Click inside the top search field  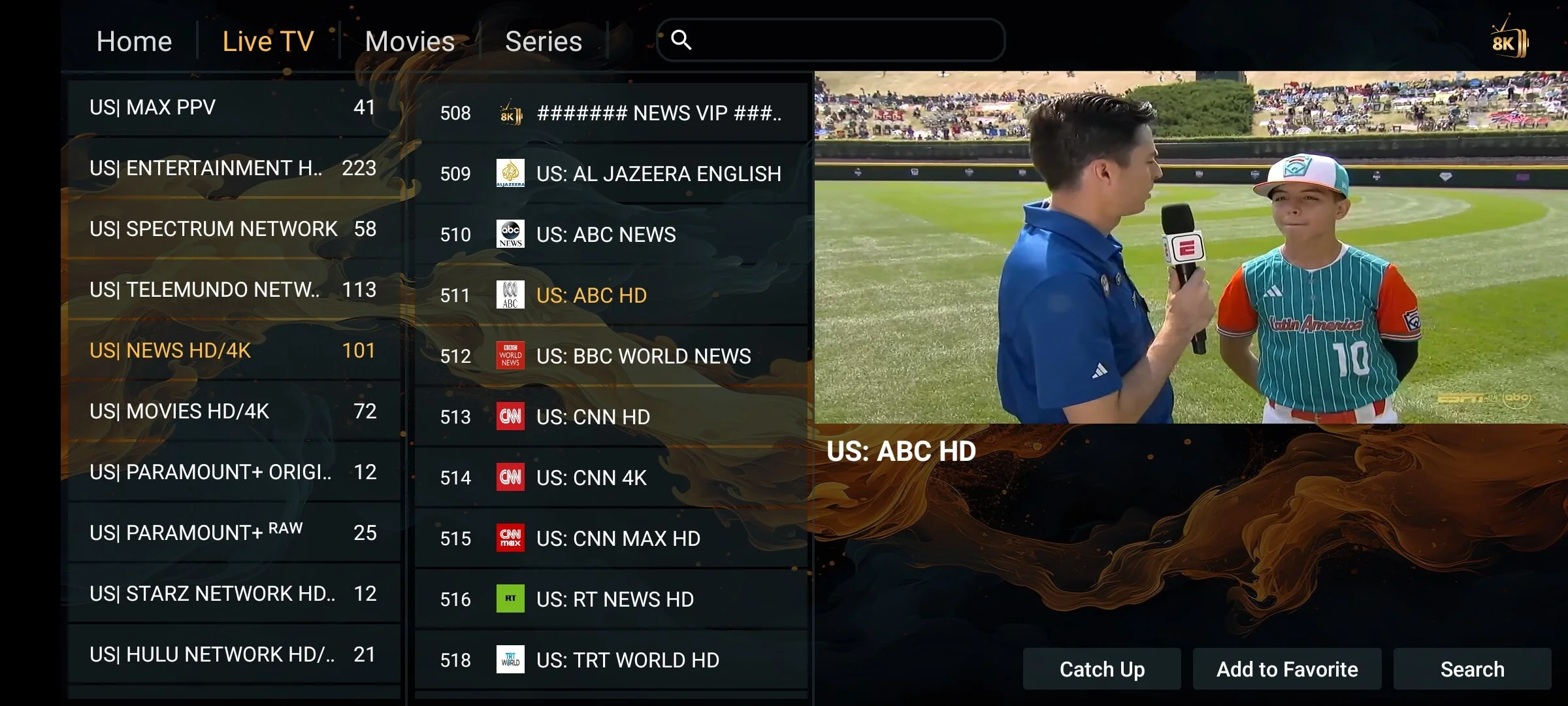tap(843, 40)
